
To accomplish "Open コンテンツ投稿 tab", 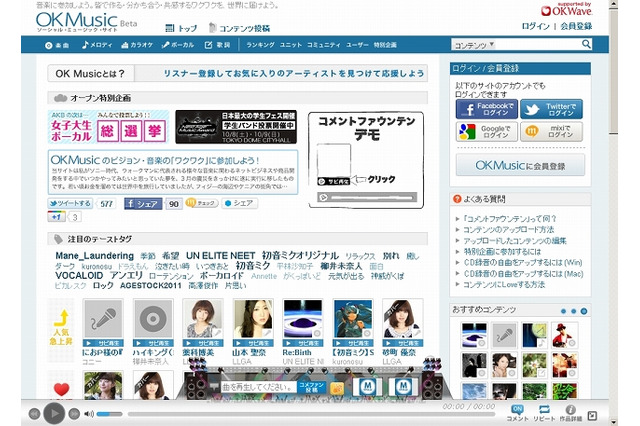I will coord(239,28).
